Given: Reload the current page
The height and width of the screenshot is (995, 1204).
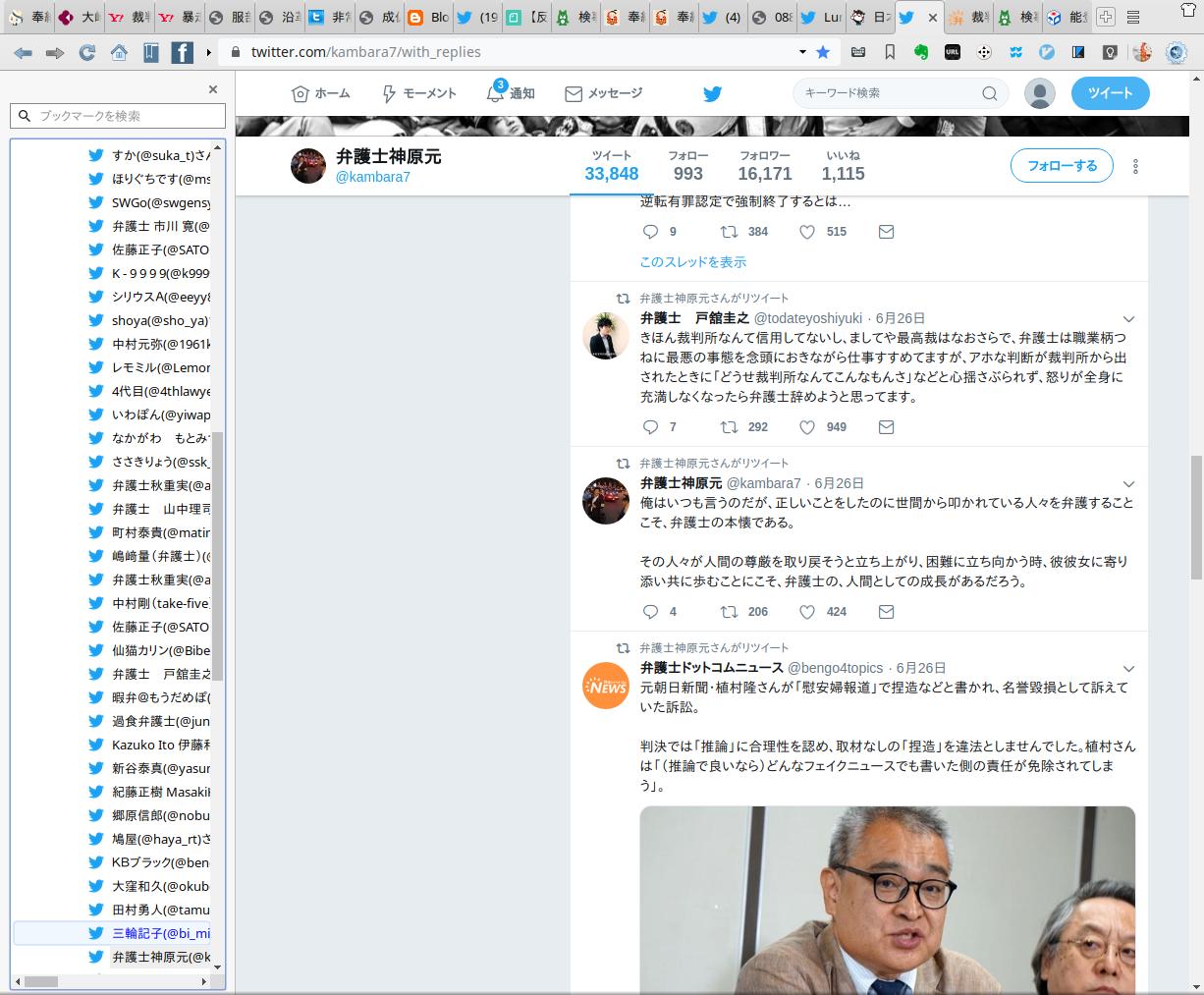Looking at the screenshot, I should (87, 53).
